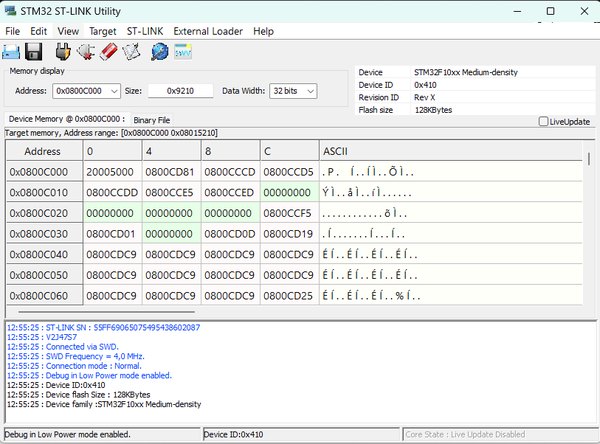Click the horizontal scrollbar under memory table
This screenshot has width=600, height=444.
[x=106, y=312]
